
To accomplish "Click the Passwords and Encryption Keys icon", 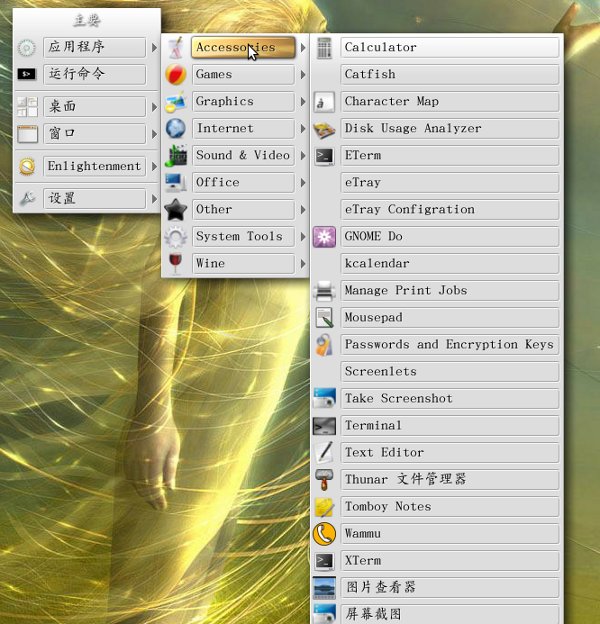I will pos(324,345).
